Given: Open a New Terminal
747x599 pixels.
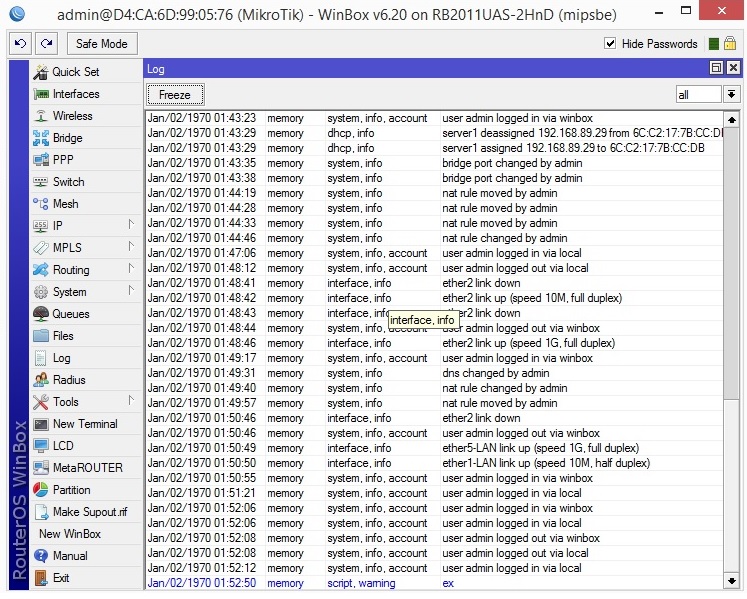Looking at the screenshot, I should [x=85, y=424].
